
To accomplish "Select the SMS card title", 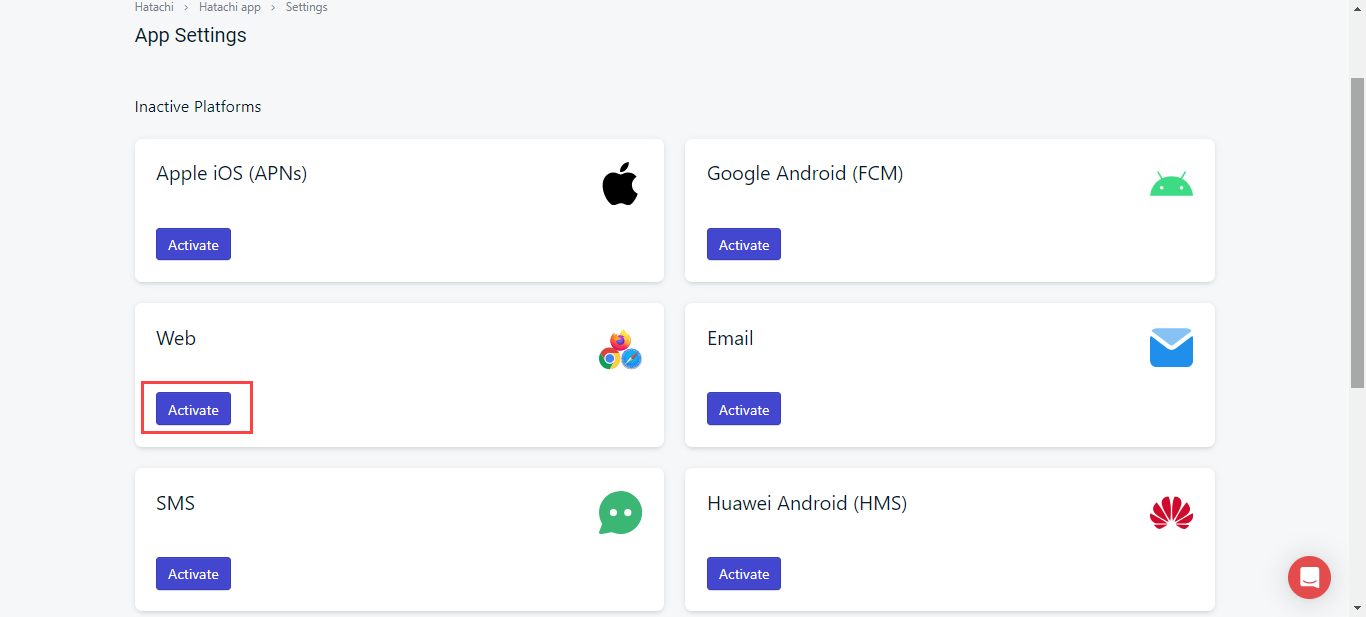I will point(176,503).
